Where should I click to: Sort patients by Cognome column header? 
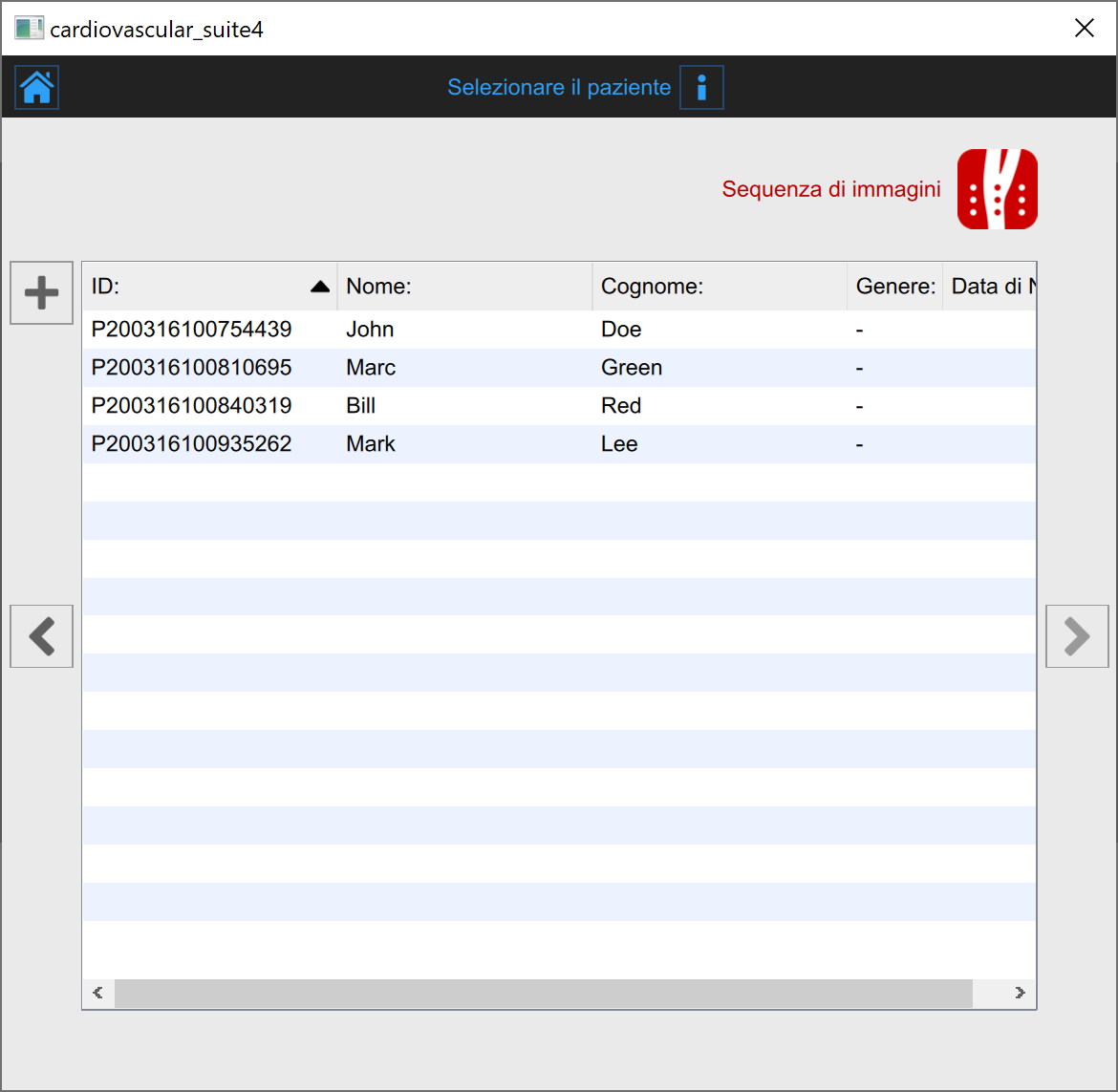click(x=719, y=287)
